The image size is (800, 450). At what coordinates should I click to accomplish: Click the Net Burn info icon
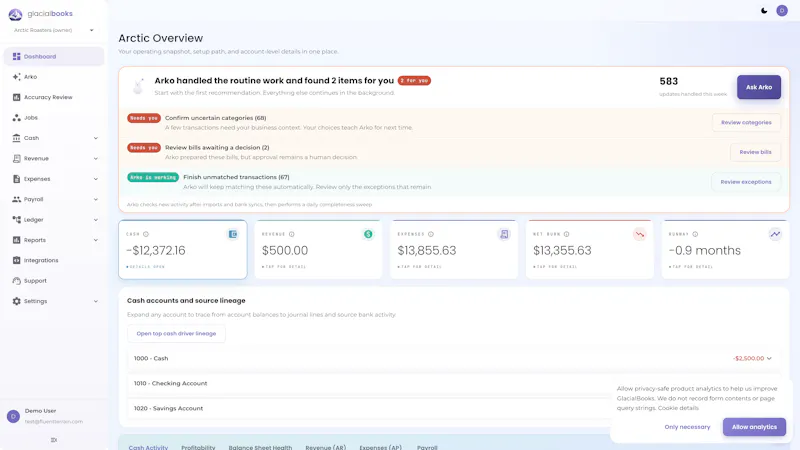tap(566, 234)
